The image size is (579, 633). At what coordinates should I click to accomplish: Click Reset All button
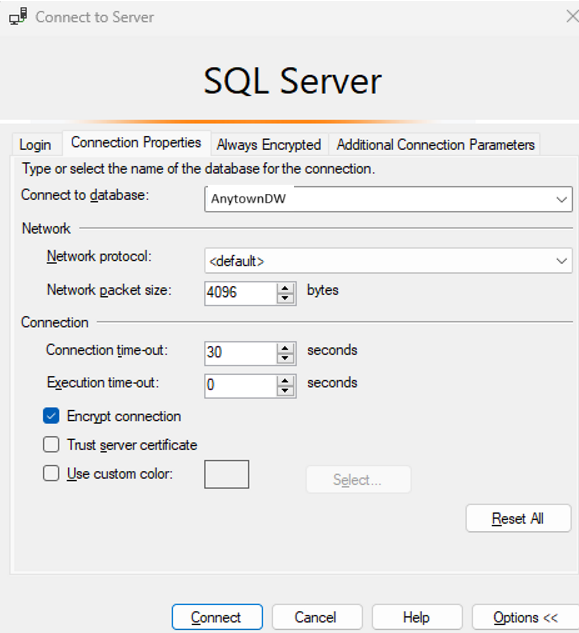(518, 518)
